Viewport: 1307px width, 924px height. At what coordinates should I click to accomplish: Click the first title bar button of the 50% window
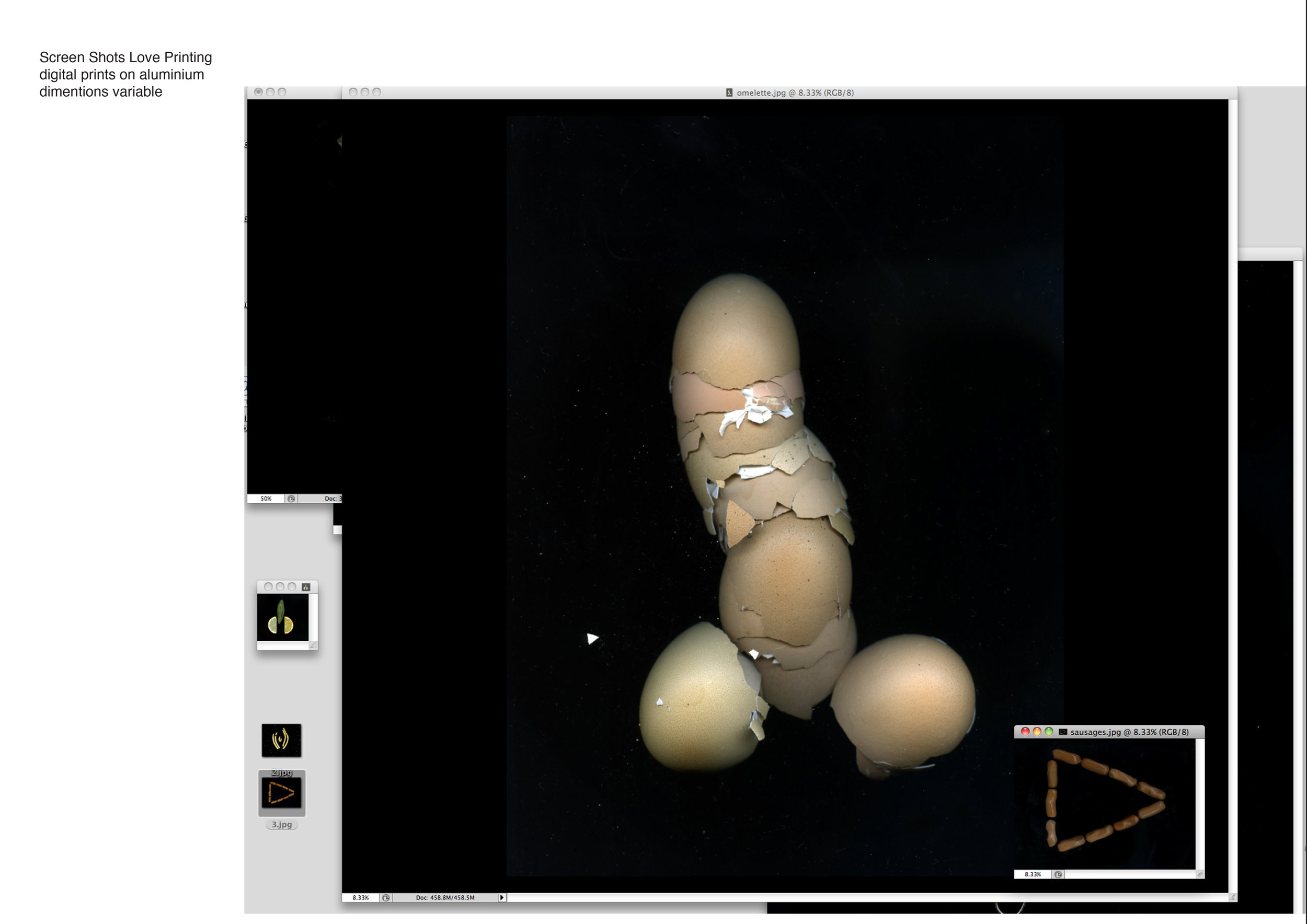(258, 91)
